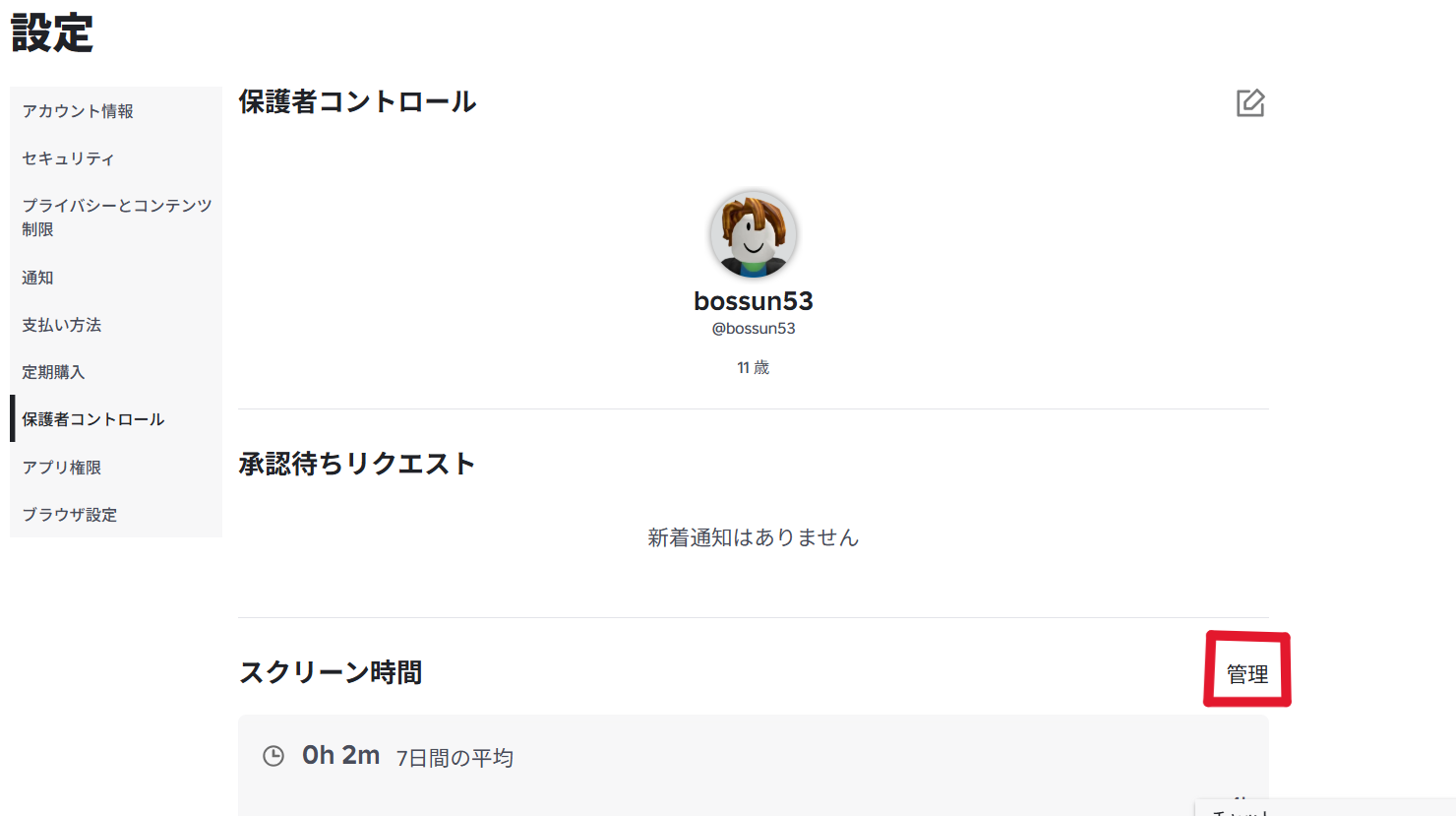This screenshot has height=816, width=1456.
Task: Click the 0h 2m screen time value
Action: [x=340, y=756]
